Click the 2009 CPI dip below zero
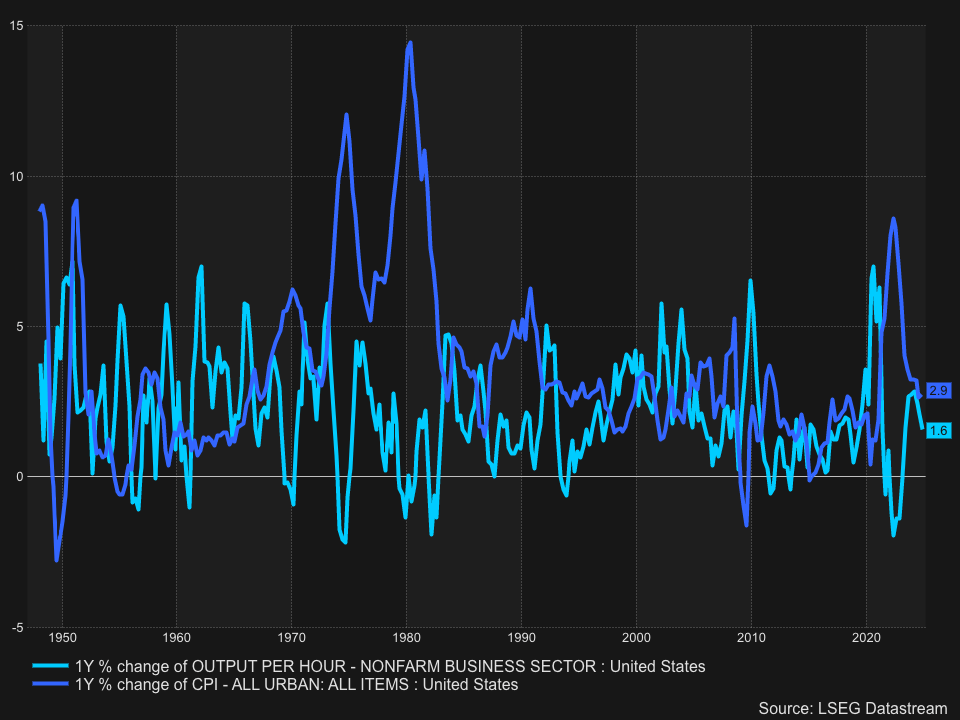This screenshot has height=720, width=960. (748, 524)
